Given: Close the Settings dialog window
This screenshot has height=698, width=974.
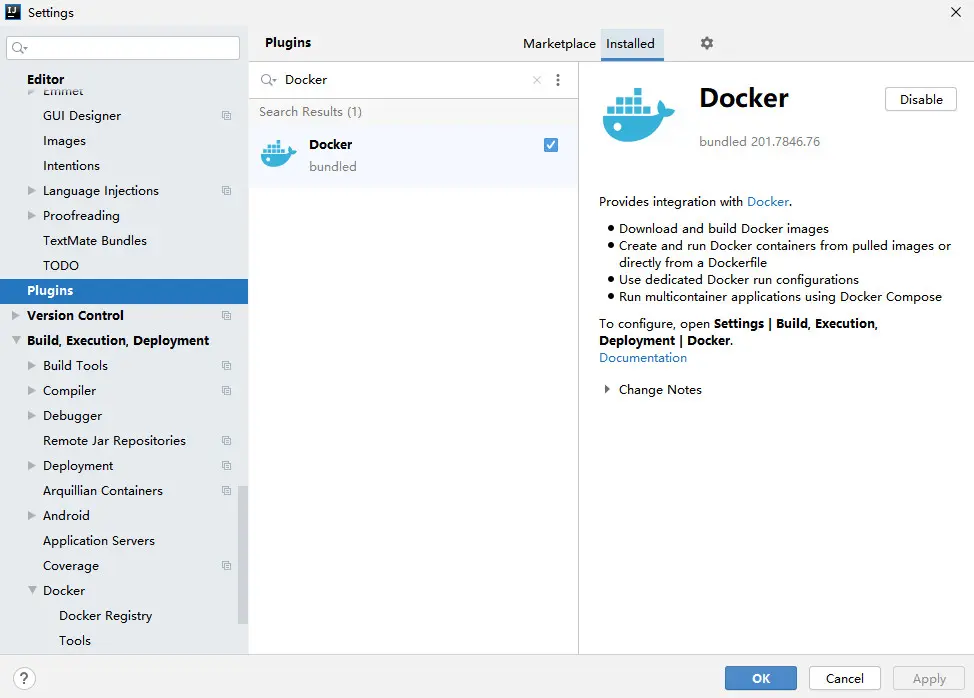Looking at the screenshot, I should pos(955,12).
